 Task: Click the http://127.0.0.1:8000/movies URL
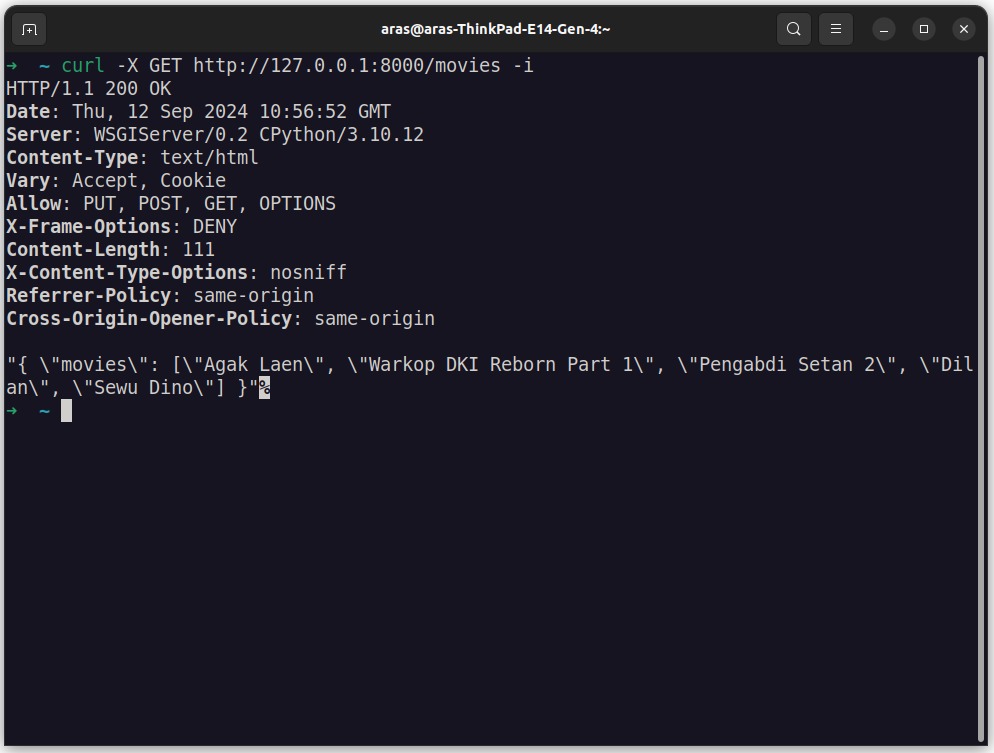pos(347,65)
